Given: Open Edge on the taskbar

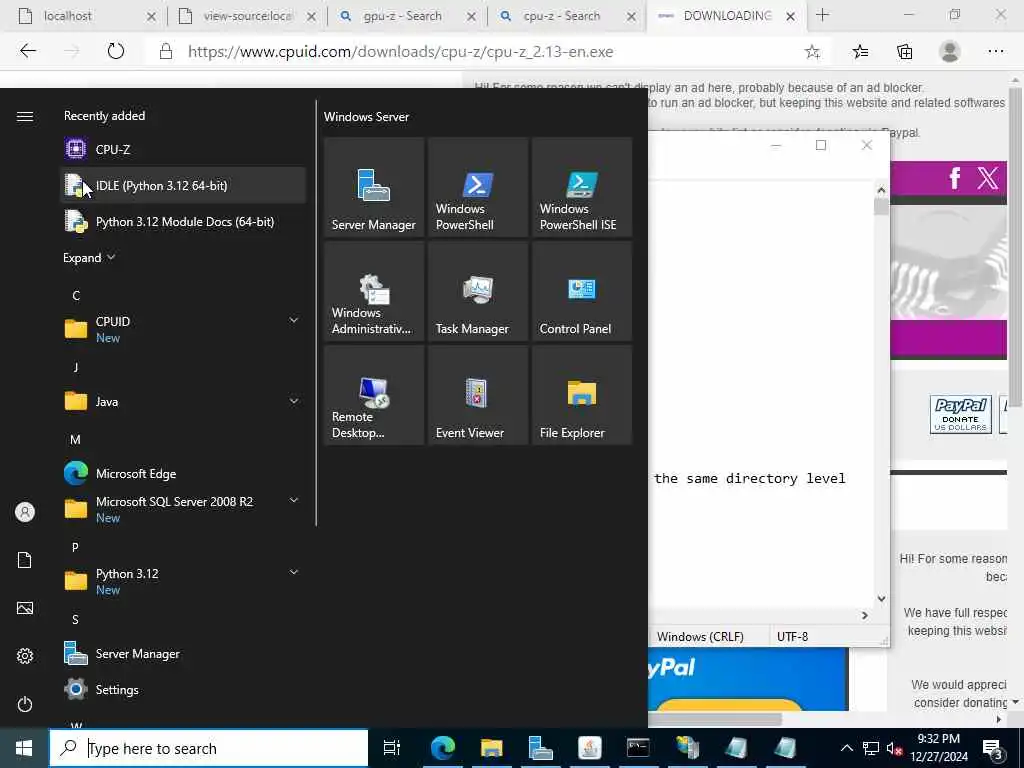Looking at the screenshot, I should (x=442, y=748).
